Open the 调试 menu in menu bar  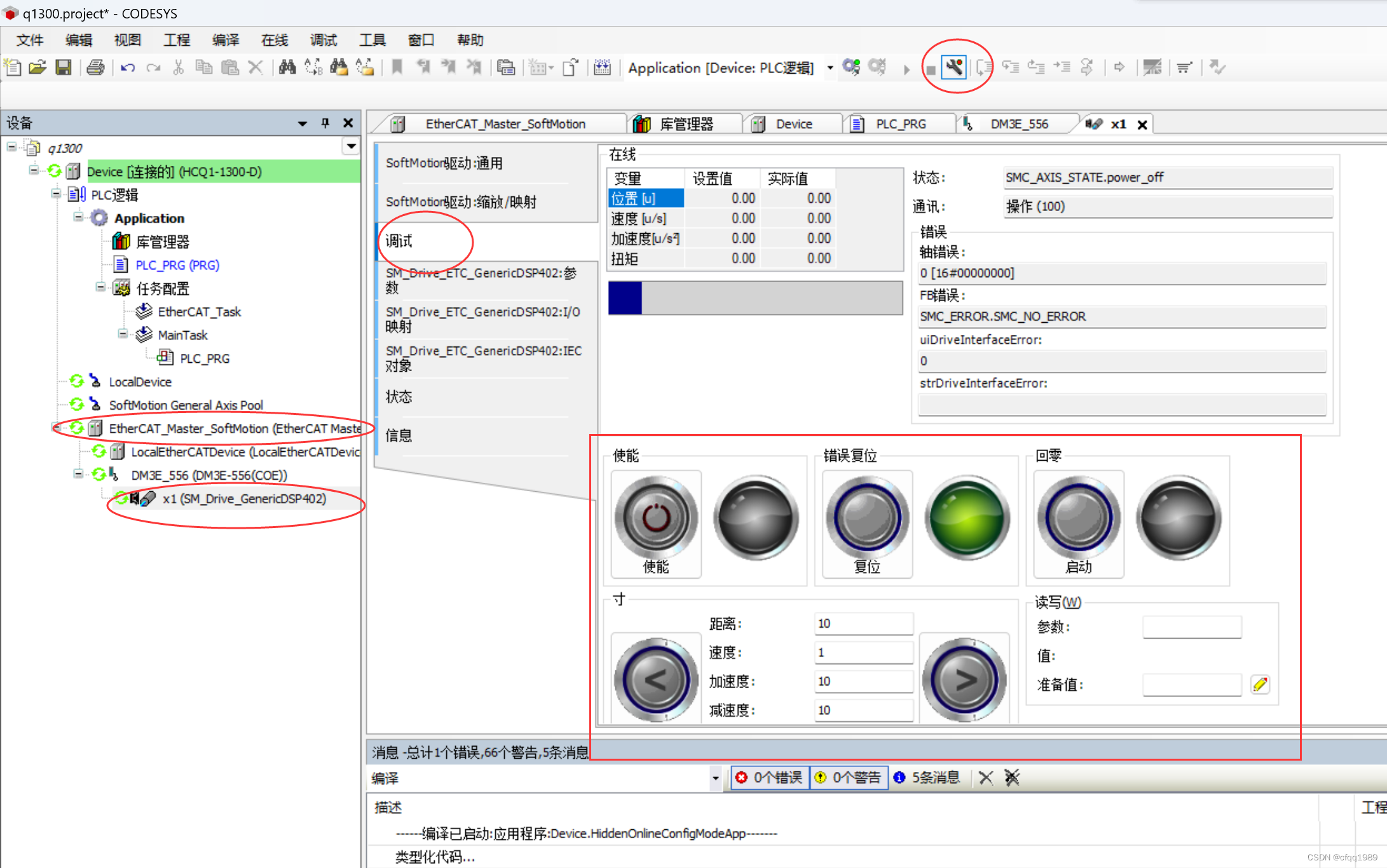pos(324,40)
